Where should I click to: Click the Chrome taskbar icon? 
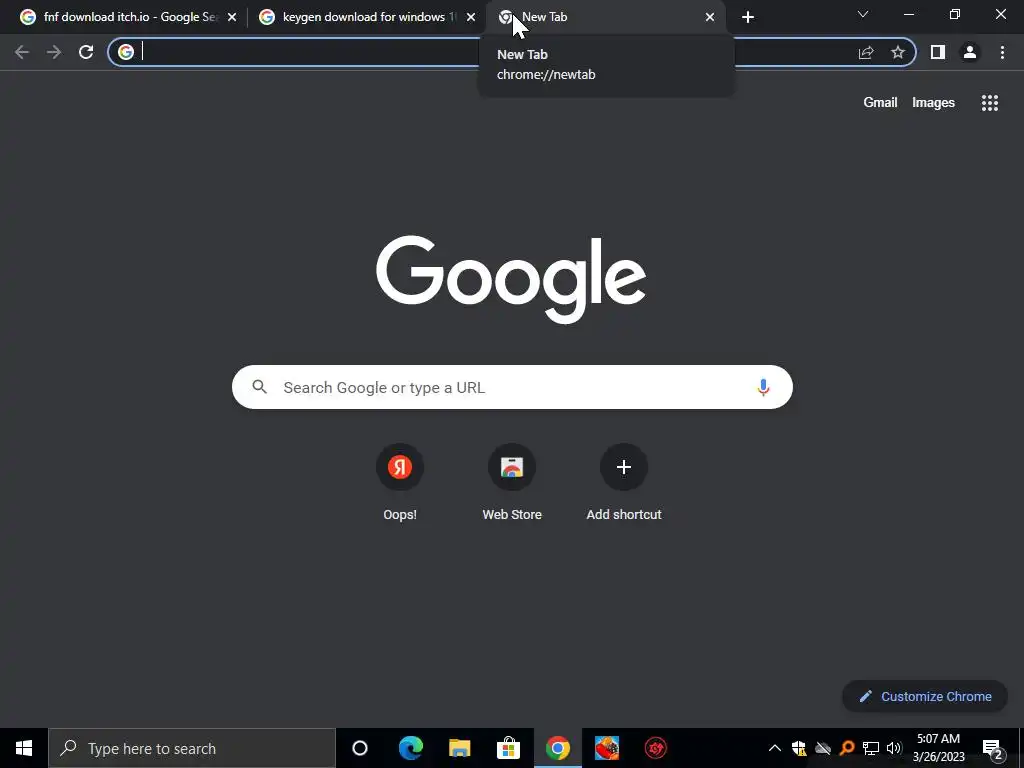click(x=558, y=748)
